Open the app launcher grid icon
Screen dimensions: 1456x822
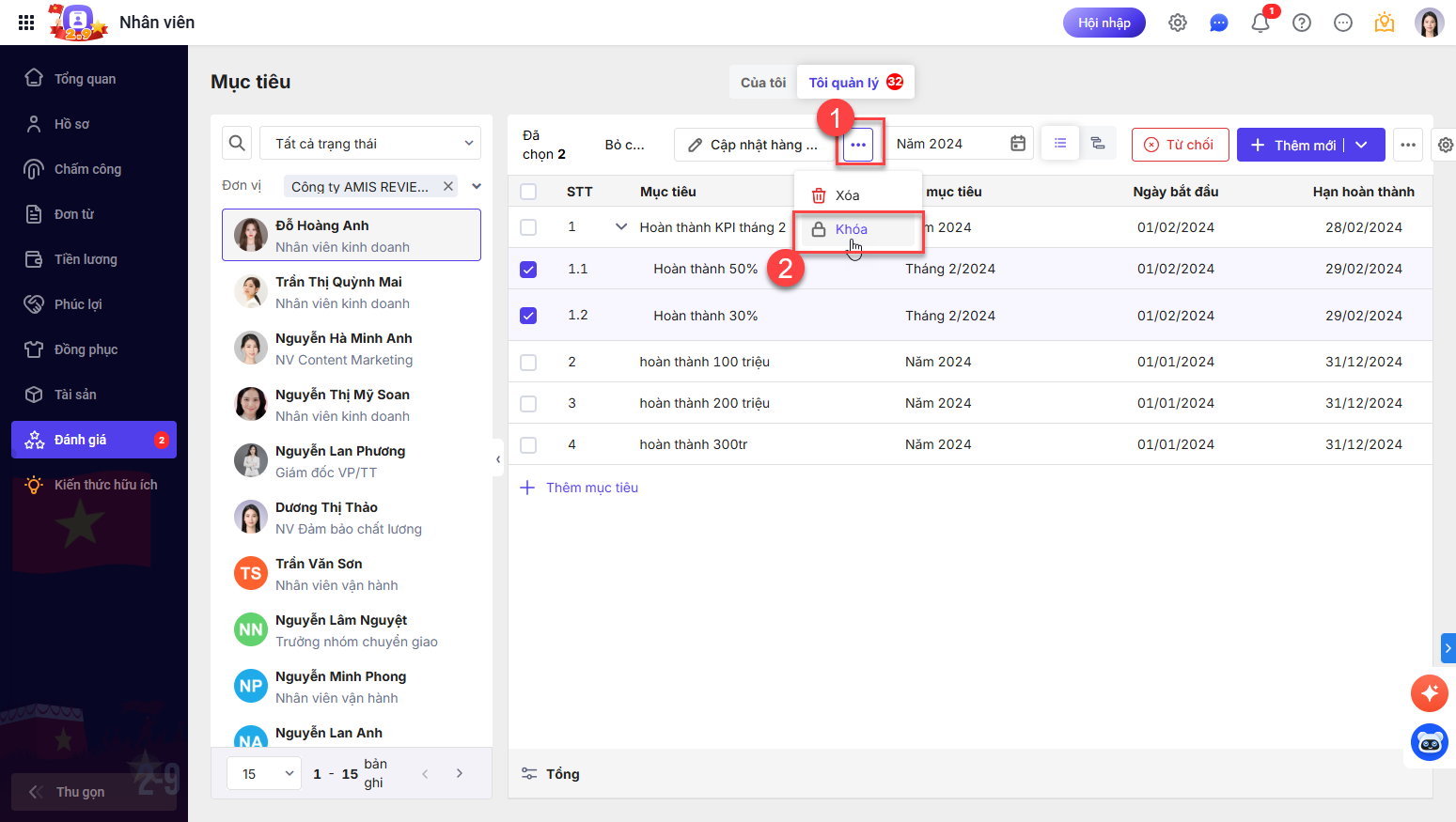26,23
